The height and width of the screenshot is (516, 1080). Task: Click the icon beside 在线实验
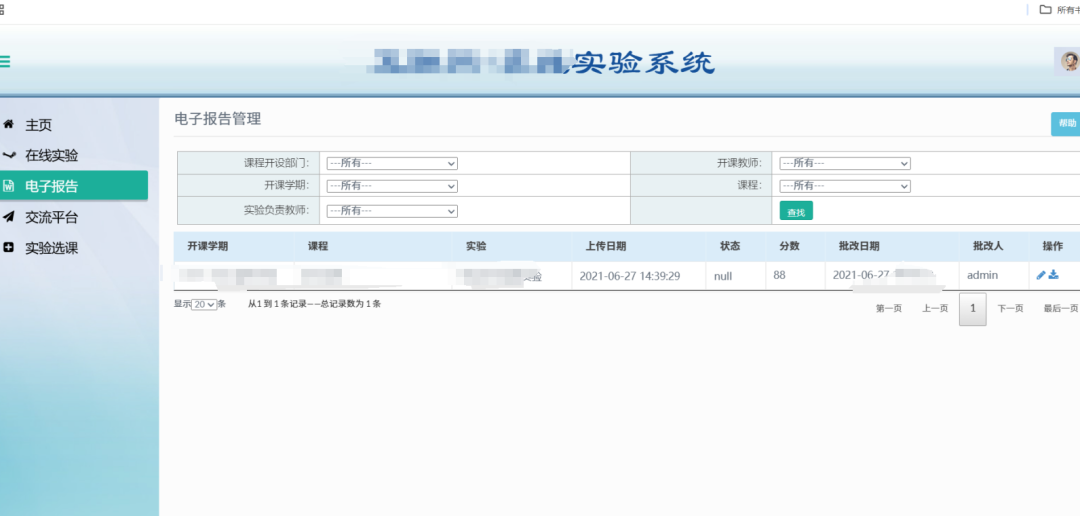[x=8, y=155]
